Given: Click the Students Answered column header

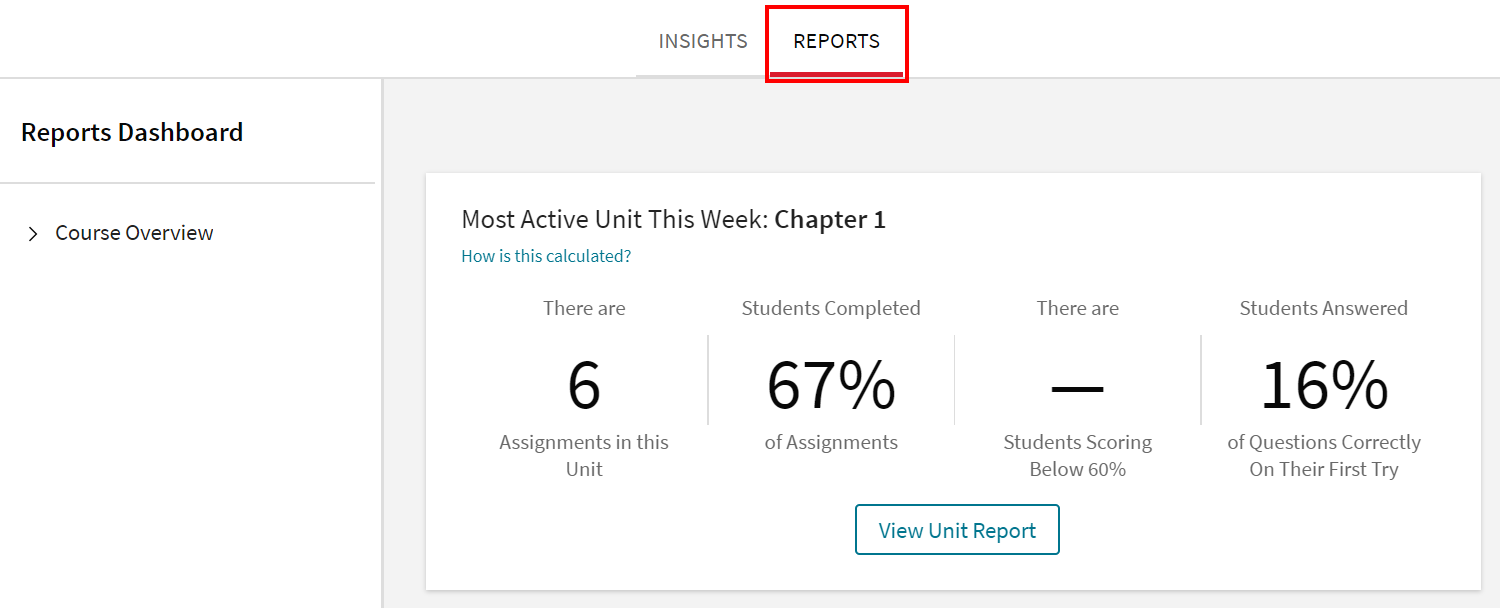Looking at the screenshot, I should point(1323,308).
